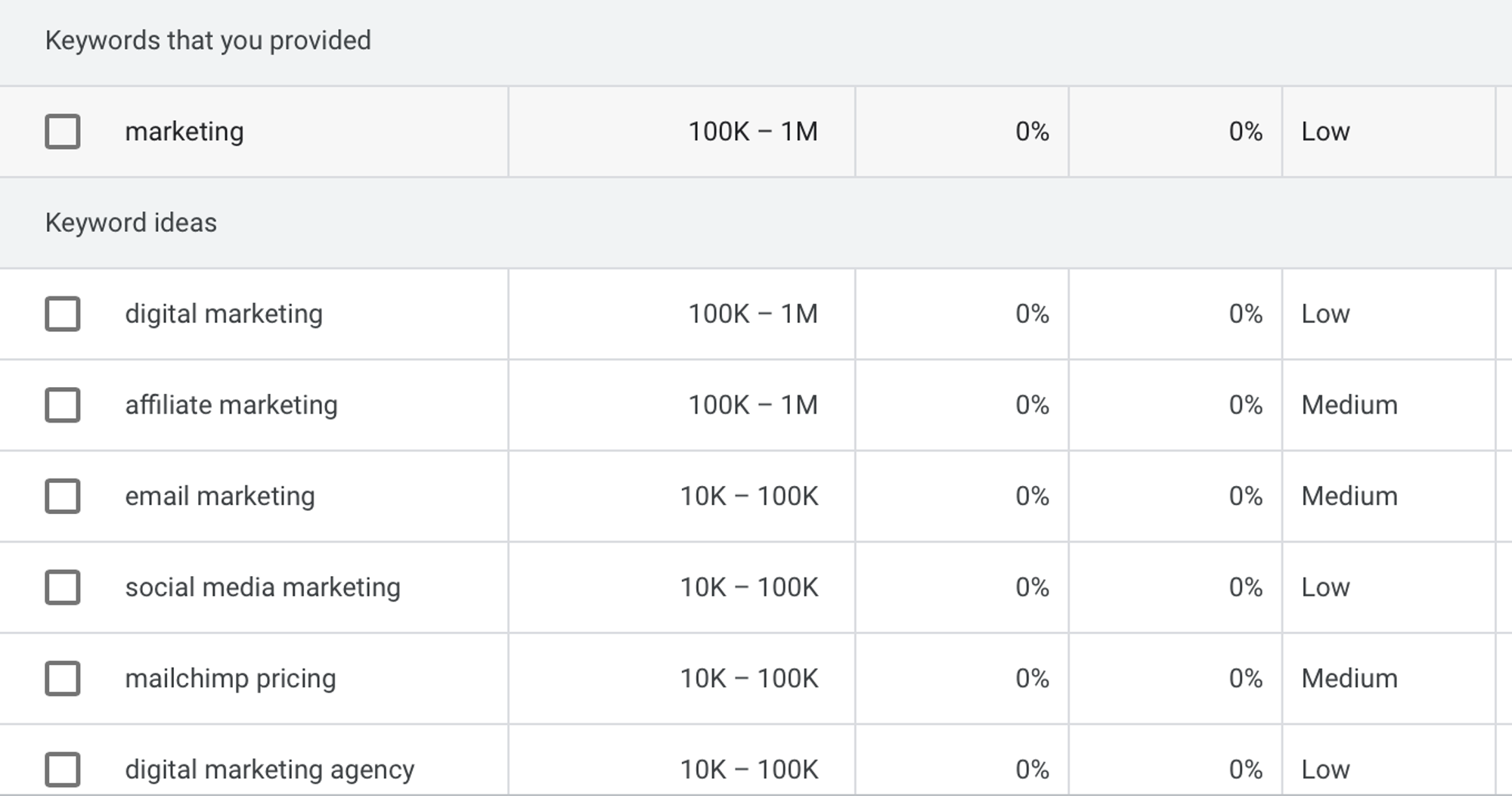1512x796 pixels.
Task: Enable the "email marketing" checkbox
Action: pyautogui.click(x=64, y=497)
